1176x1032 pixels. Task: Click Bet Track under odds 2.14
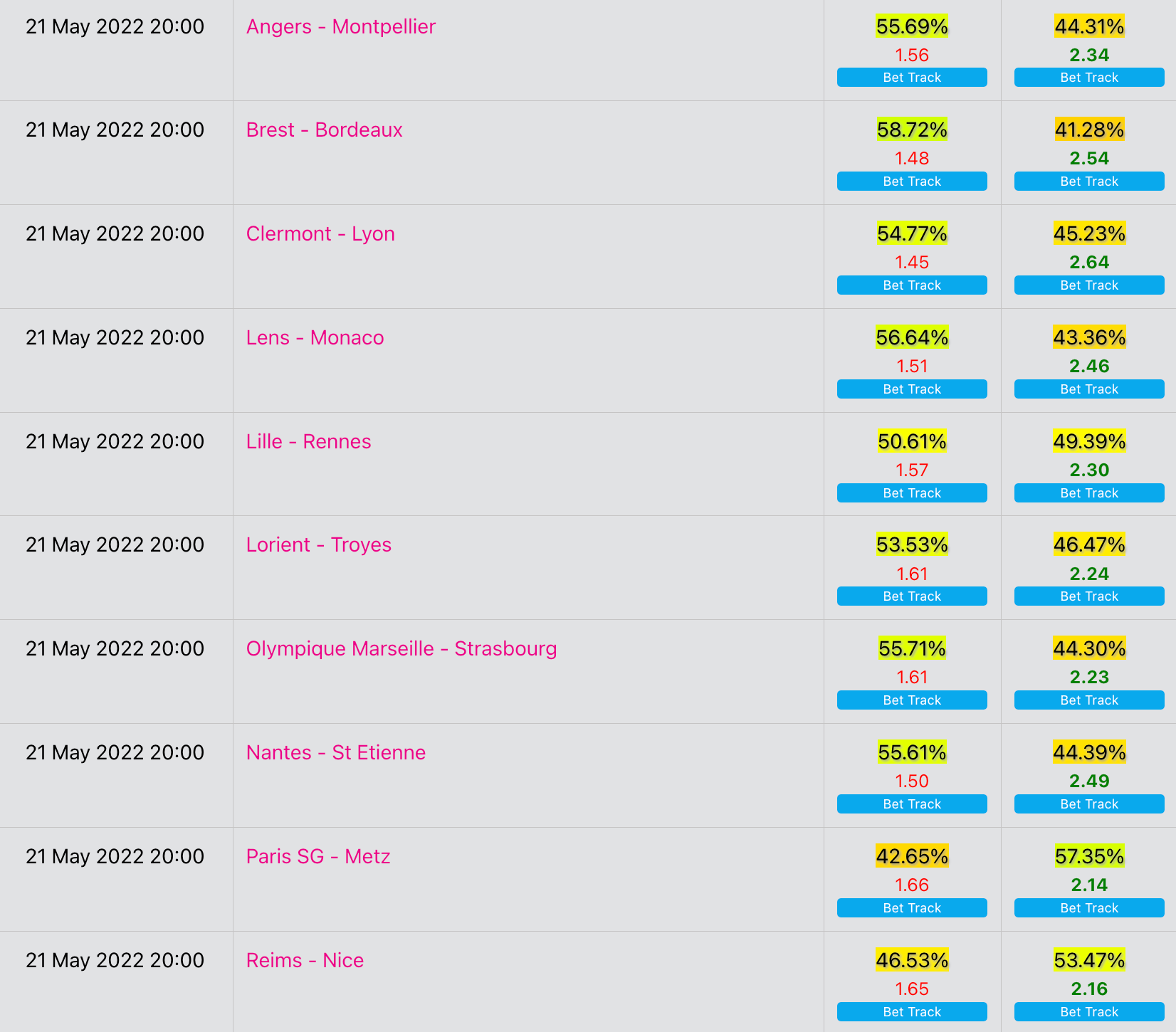coord(1089,908)
